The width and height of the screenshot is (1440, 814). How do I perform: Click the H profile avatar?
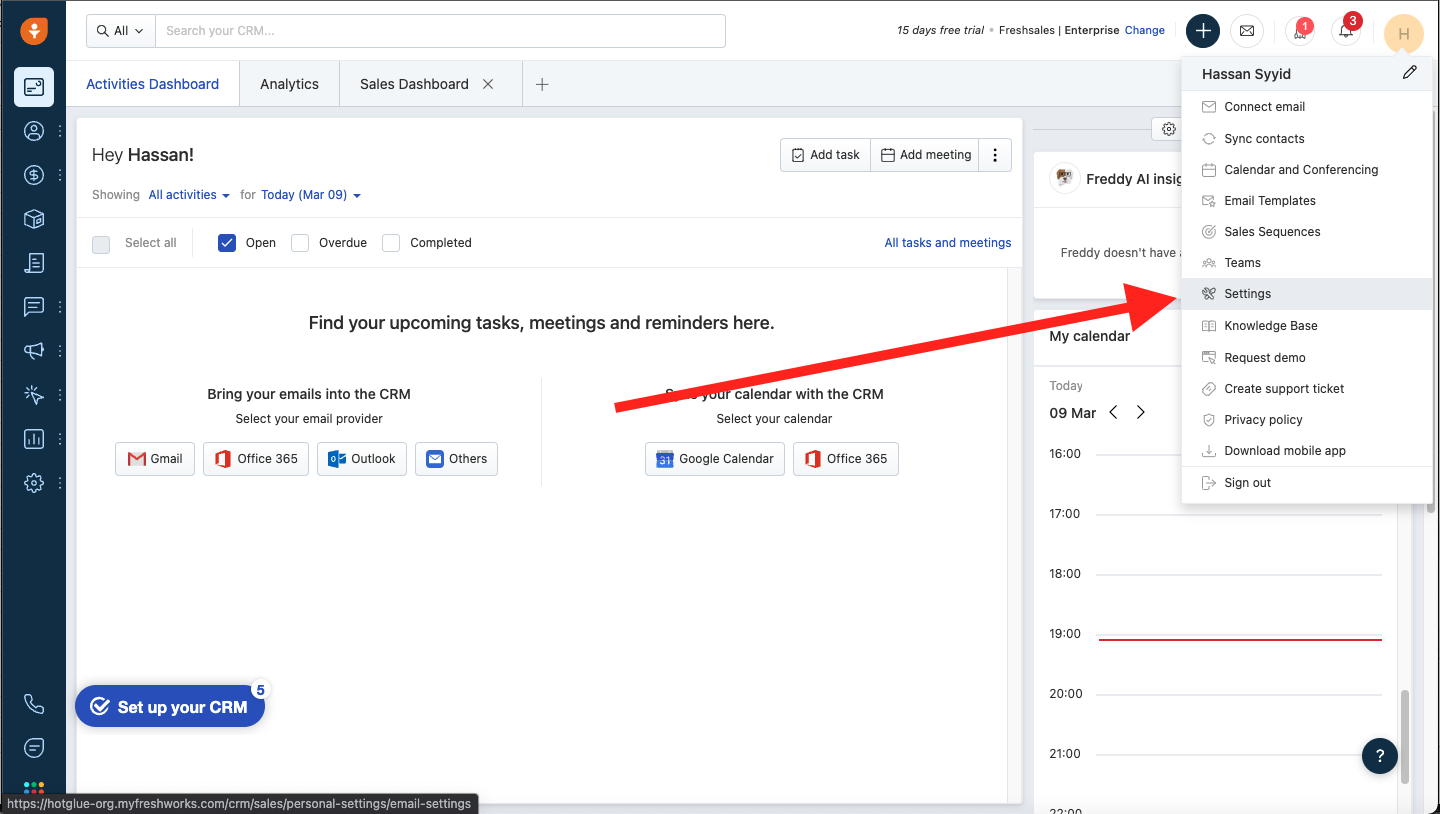point(1404,34)
